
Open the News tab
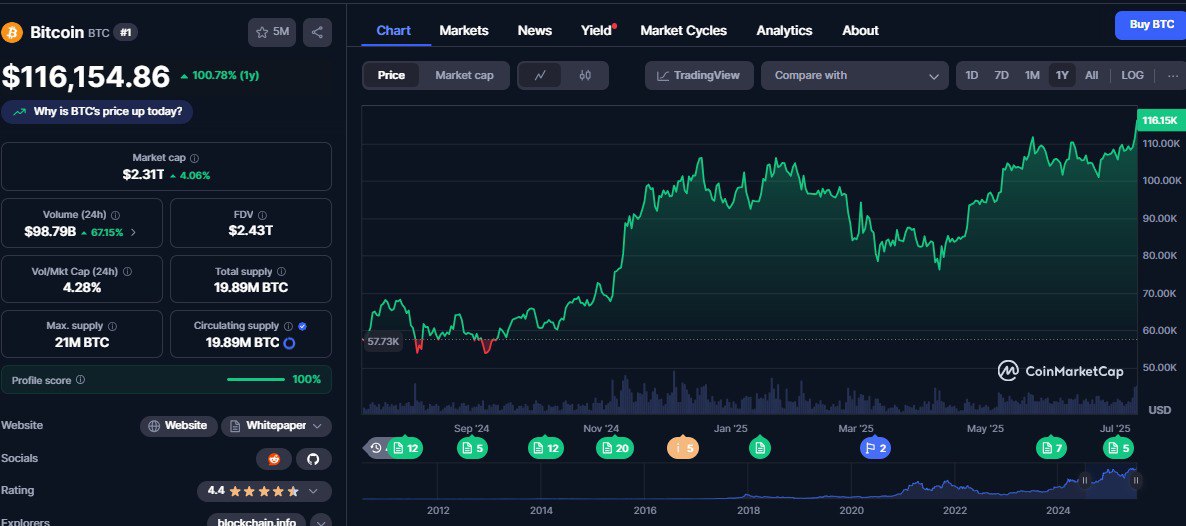pos(535,30)
